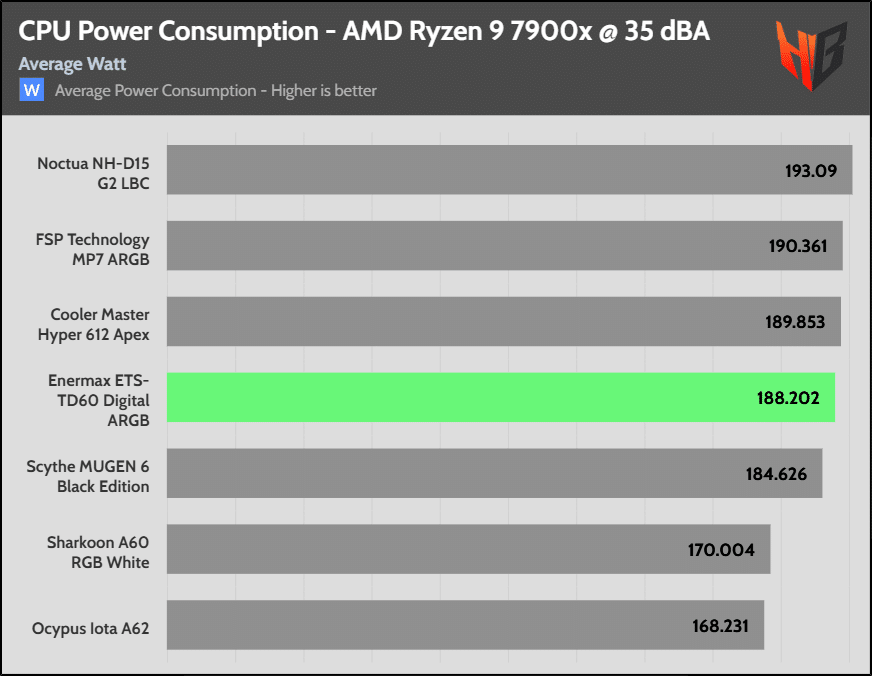Image resolution: width=872 pixels, height=676 pixels.
Task: Select the Ocypus Iota A62 bar
Action: coord(465,625)
